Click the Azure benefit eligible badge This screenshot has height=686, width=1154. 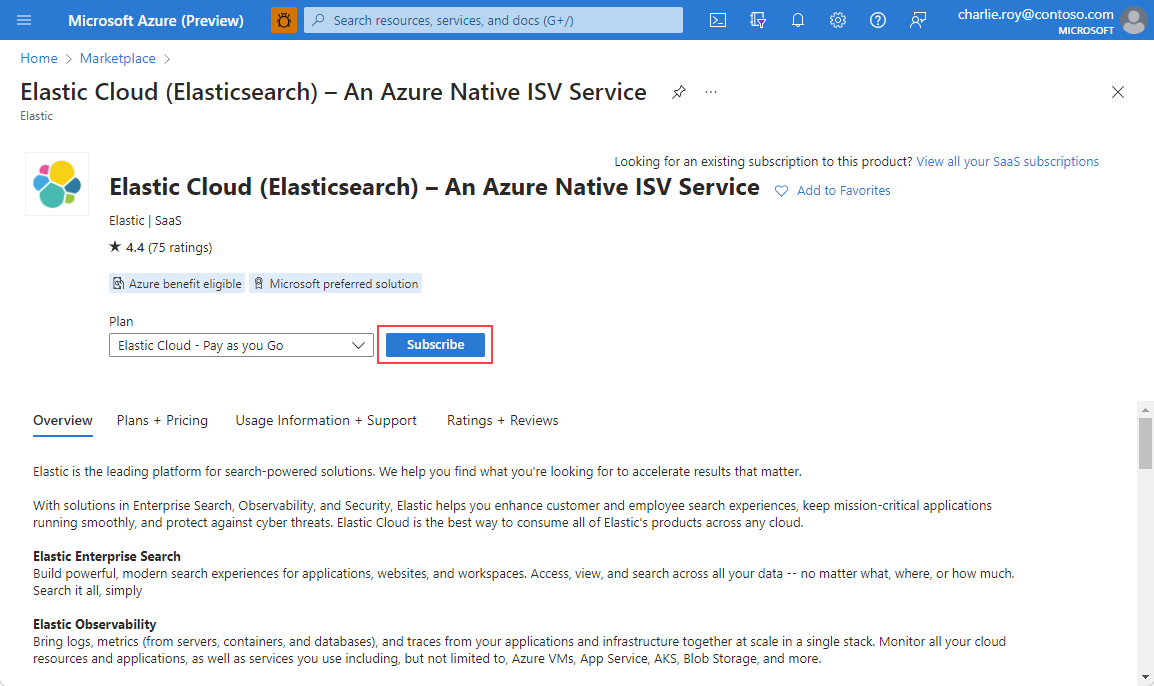pyautogui.click(x=177, y=283)
